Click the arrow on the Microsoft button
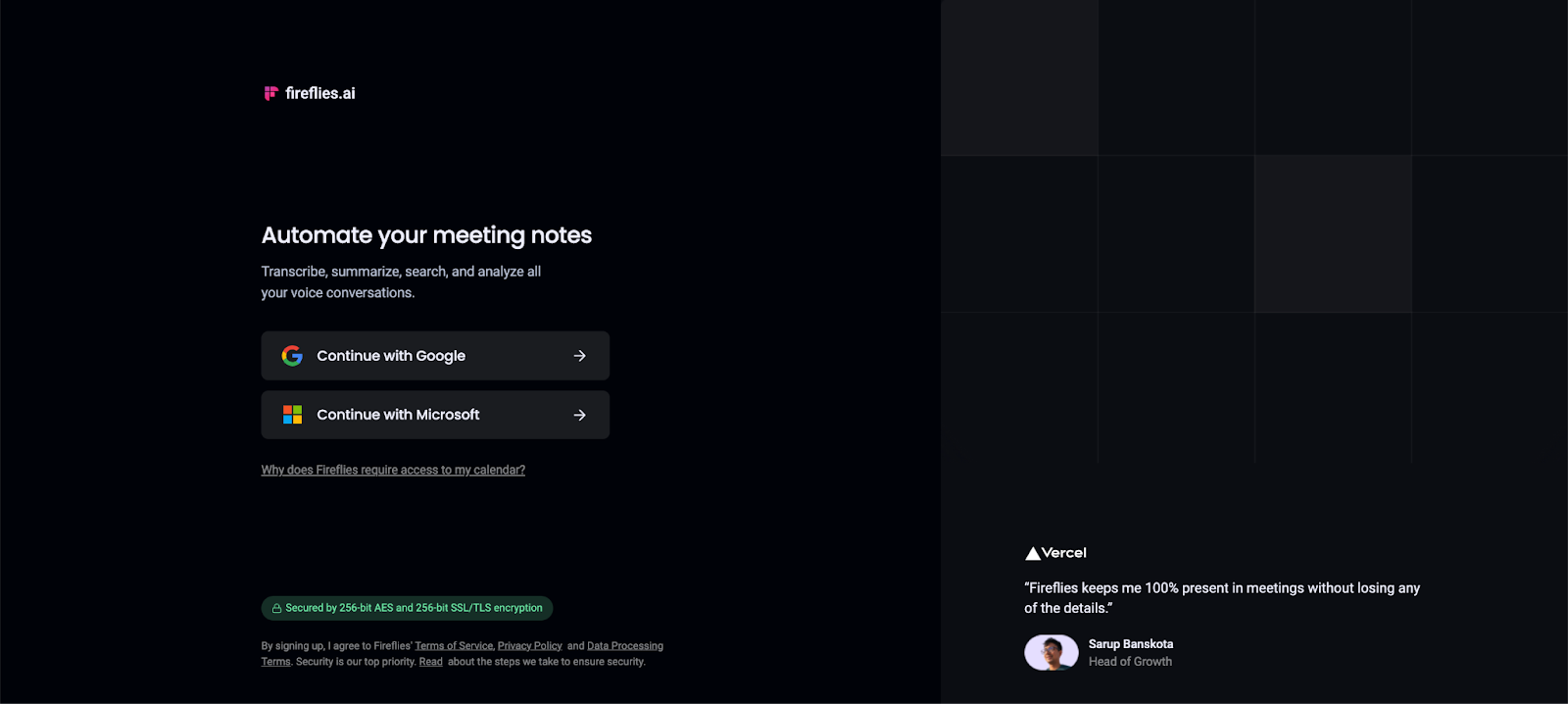Image resolution: width=1568 pixels, height=704 pixels. 579,415
